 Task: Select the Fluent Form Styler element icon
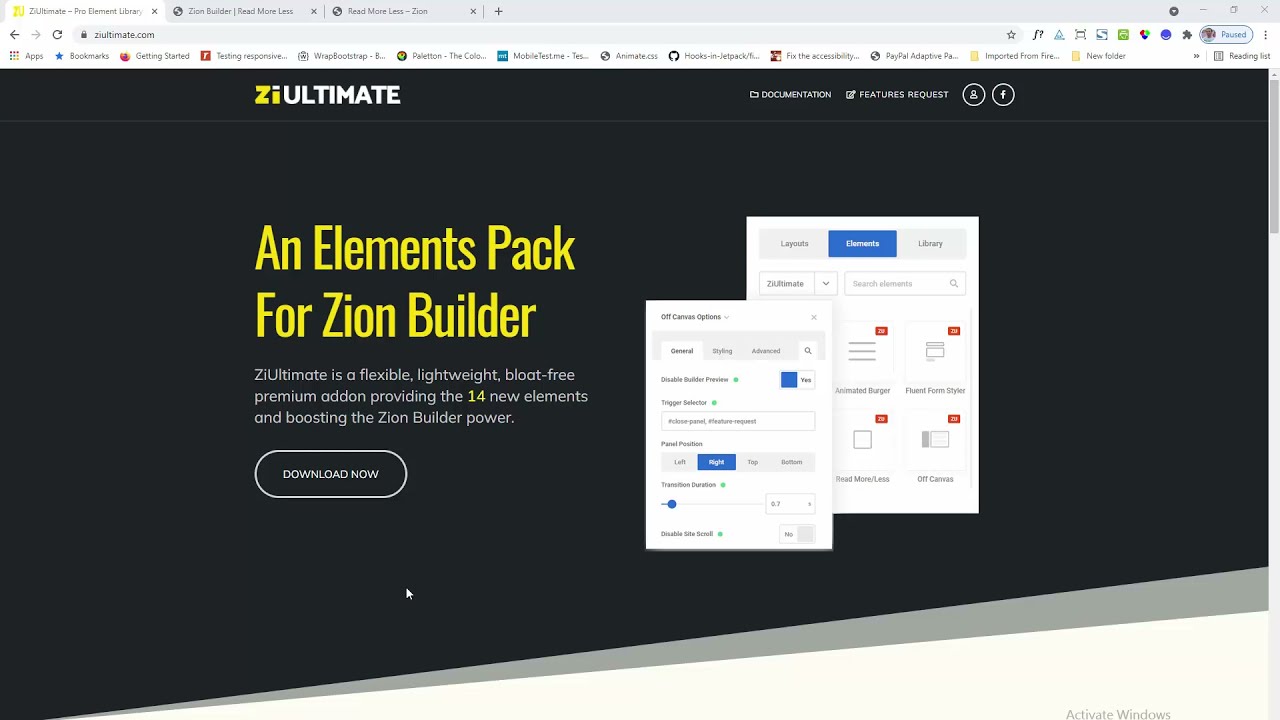935,351
